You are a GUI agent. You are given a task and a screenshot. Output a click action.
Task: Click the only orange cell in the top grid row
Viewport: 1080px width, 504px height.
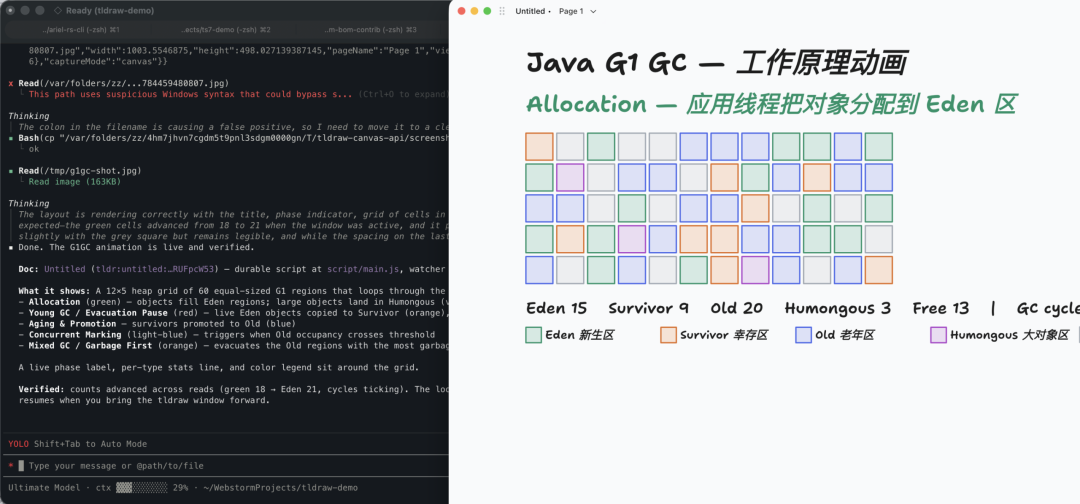pos(539,147)
